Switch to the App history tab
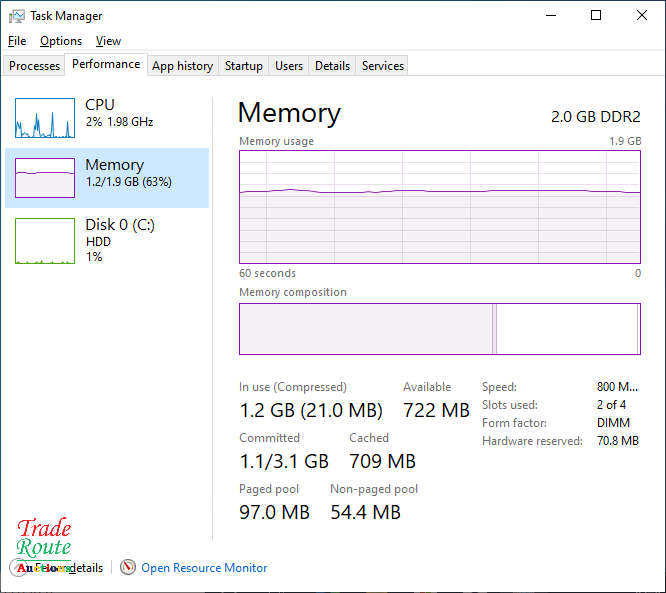Screen dimensions: 666x593 pyautogui.click(x=182, y=66)
